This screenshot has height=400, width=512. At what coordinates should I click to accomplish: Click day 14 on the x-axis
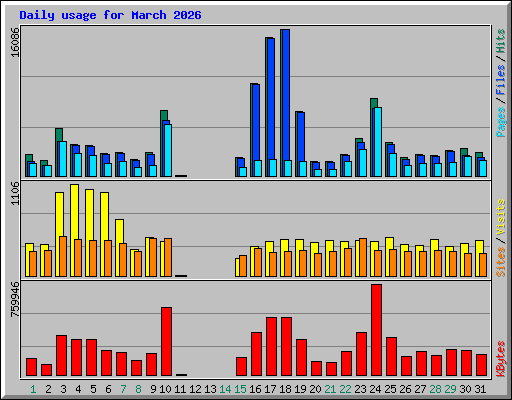tap(225, 389)
